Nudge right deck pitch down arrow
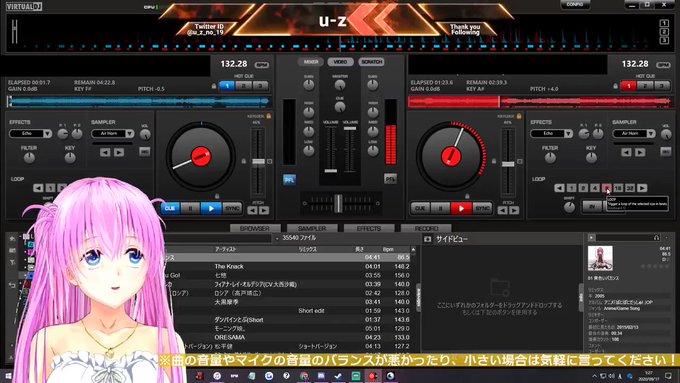This screenshot has height=383, width=680. pyautogui.click(x=503, y=210)
